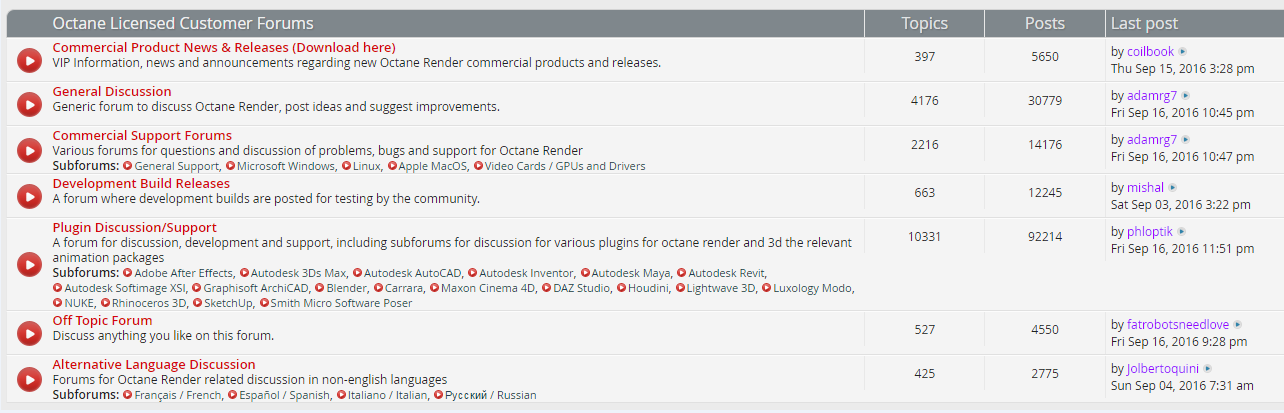
Task: Open Español / Spanish subforum
Action: [x=283, y=395]
